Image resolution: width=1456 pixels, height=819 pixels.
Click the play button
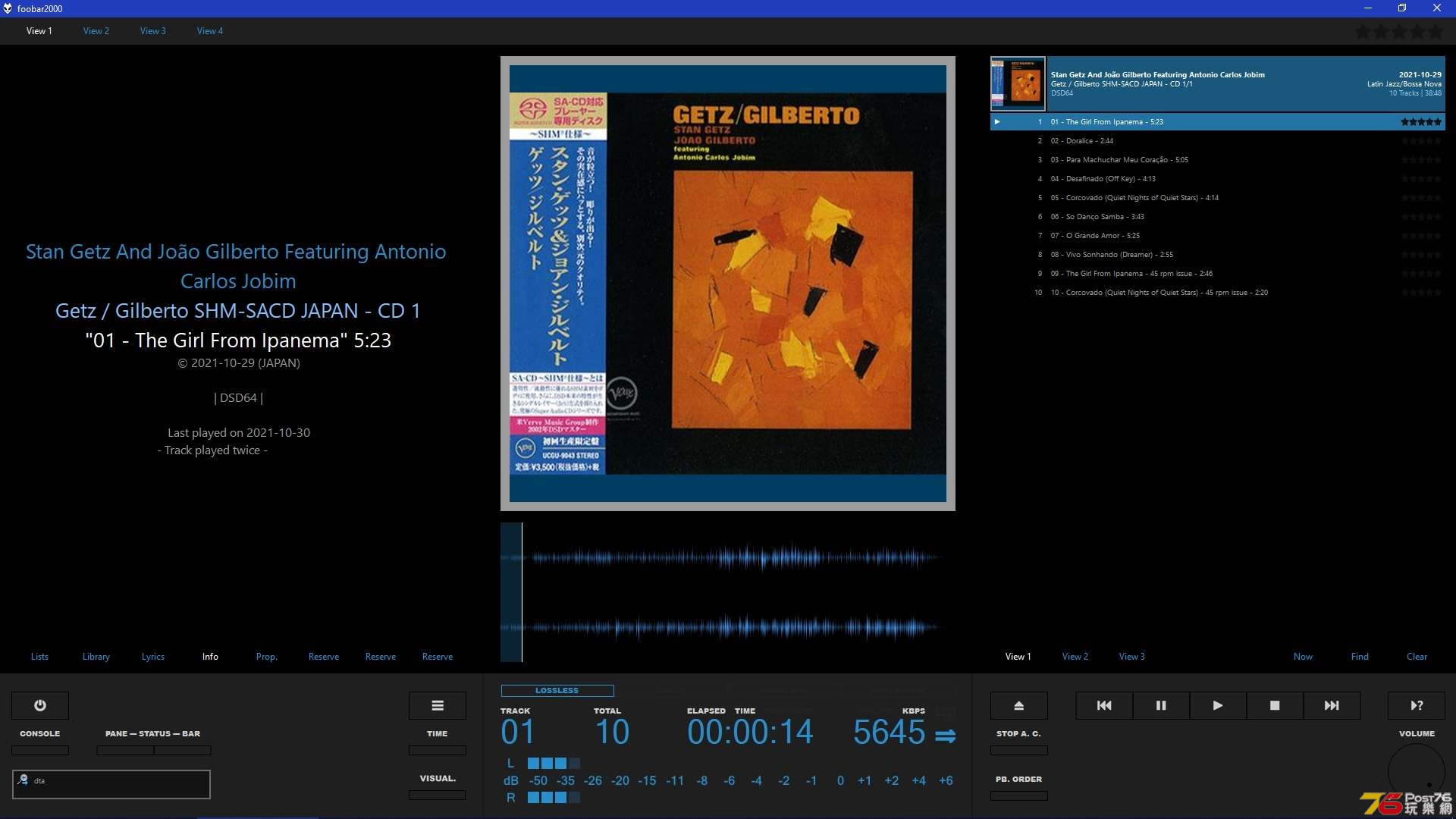tap(1218, 705)
